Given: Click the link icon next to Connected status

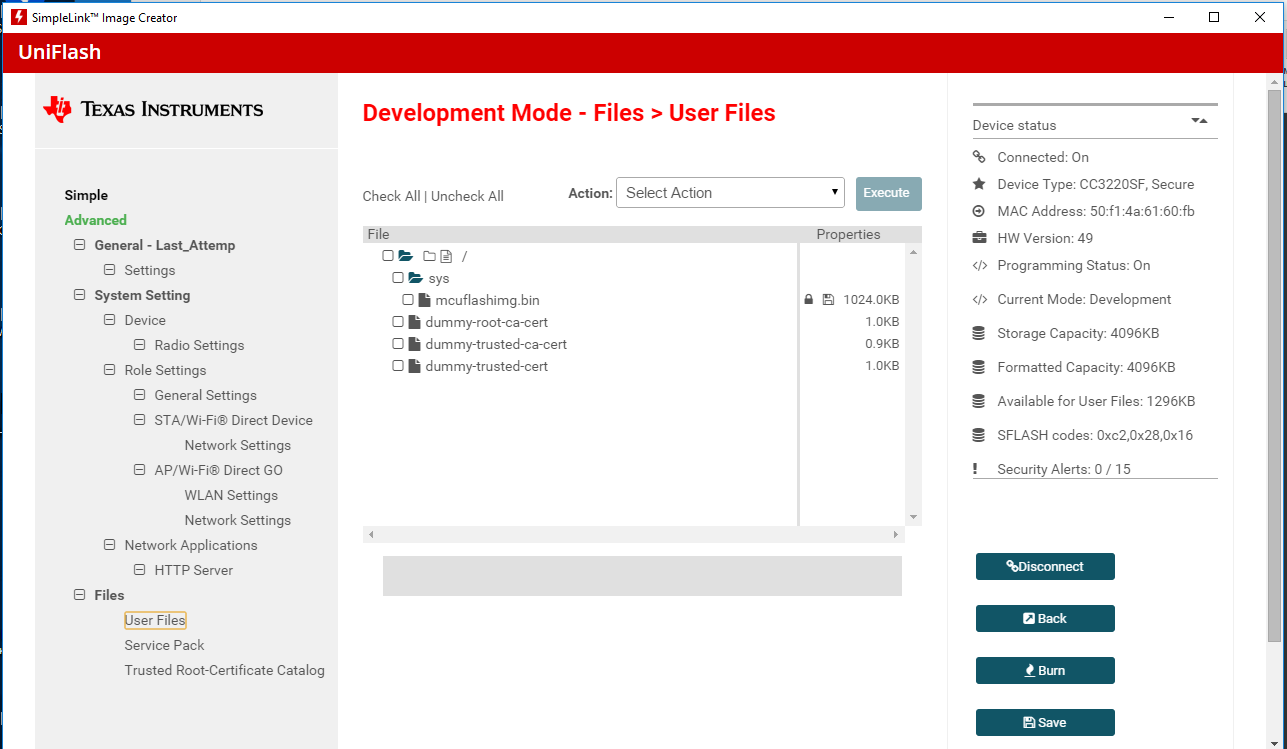Looking at the screenshot, I should coord(979,157).
